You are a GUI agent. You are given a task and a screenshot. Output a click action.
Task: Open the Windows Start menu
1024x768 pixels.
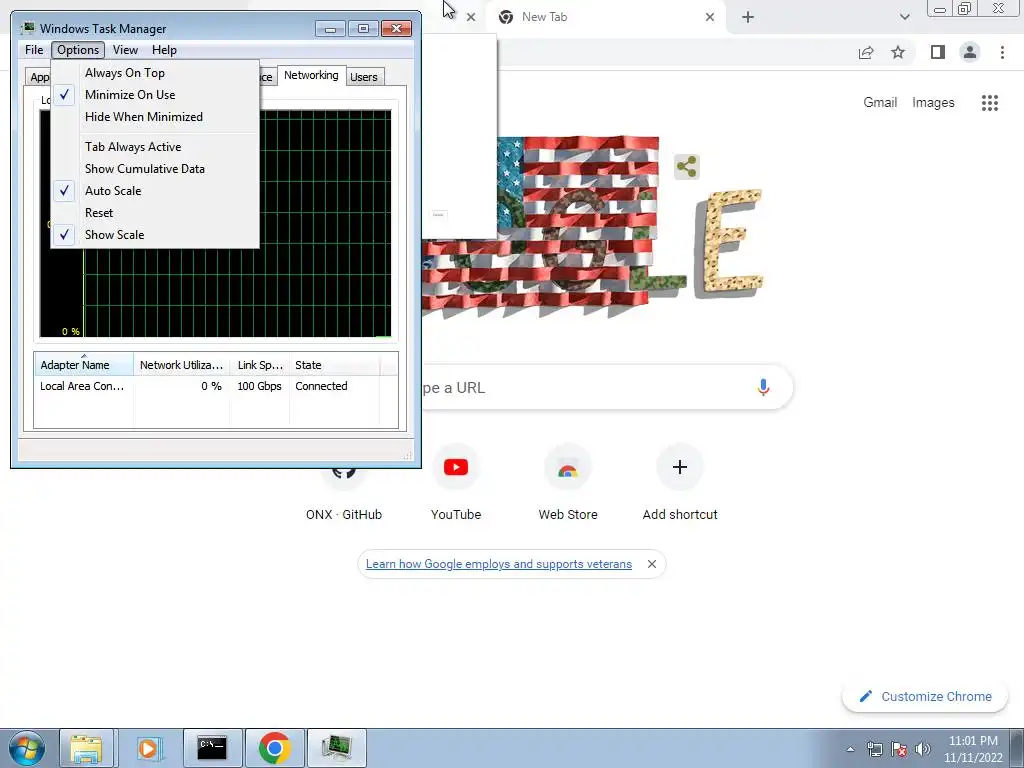(x=27, y=748)
